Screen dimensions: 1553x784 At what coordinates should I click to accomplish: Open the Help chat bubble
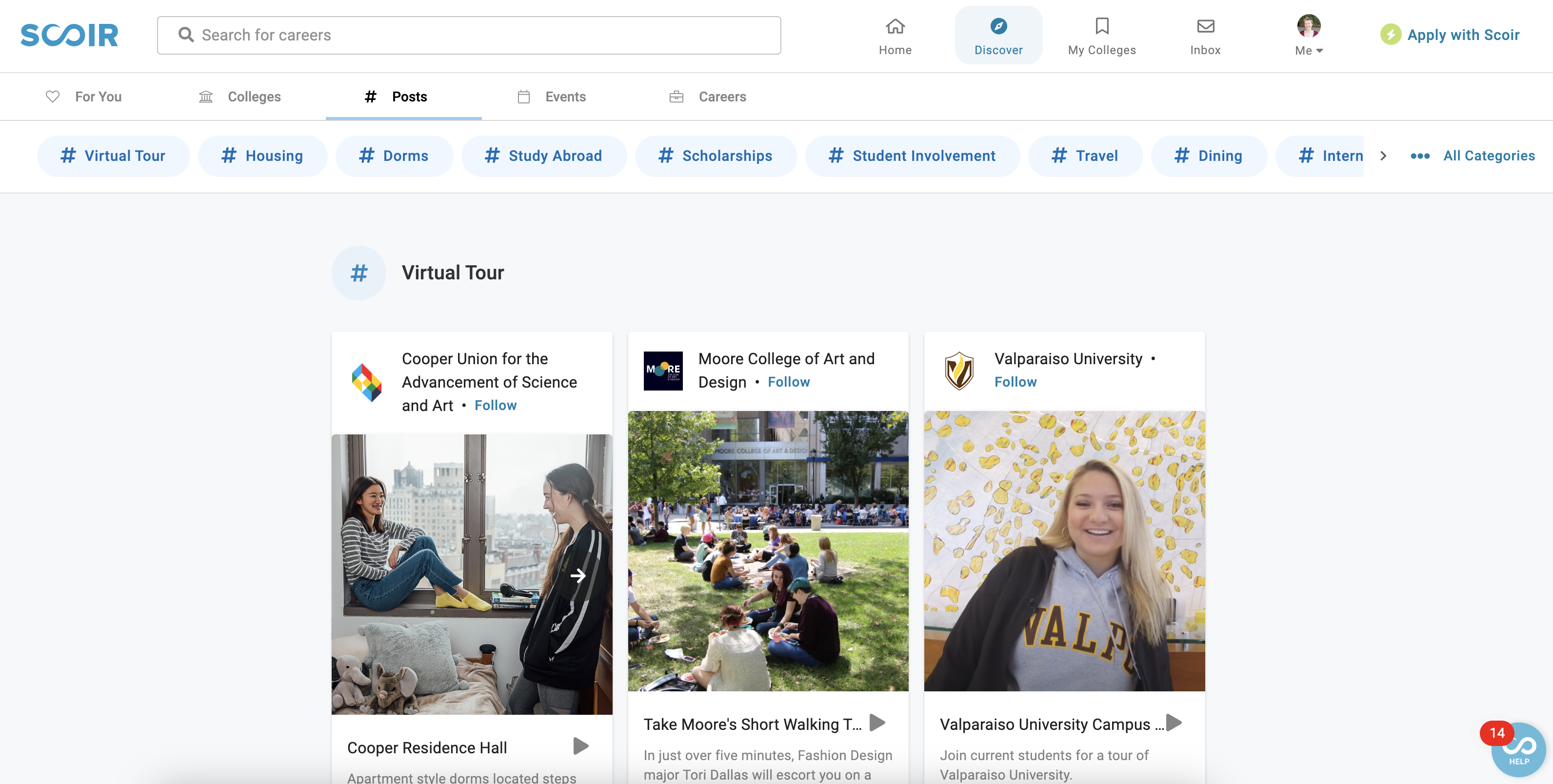click(1518, 749)
